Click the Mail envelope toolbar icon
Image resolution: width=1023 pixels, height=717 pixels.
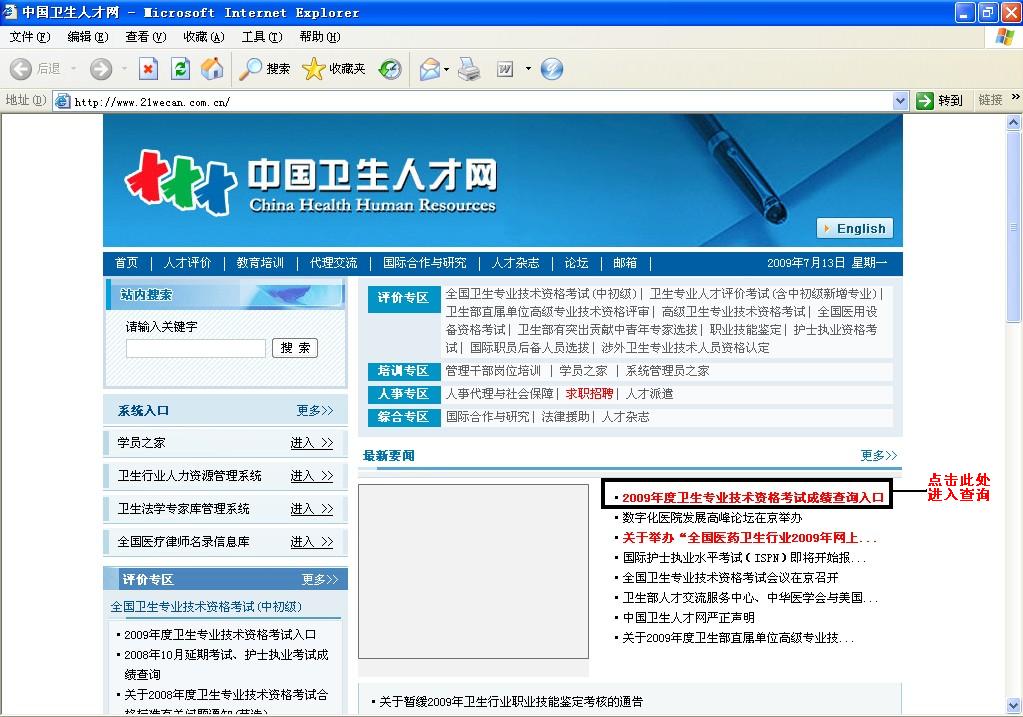click(430, 69)
